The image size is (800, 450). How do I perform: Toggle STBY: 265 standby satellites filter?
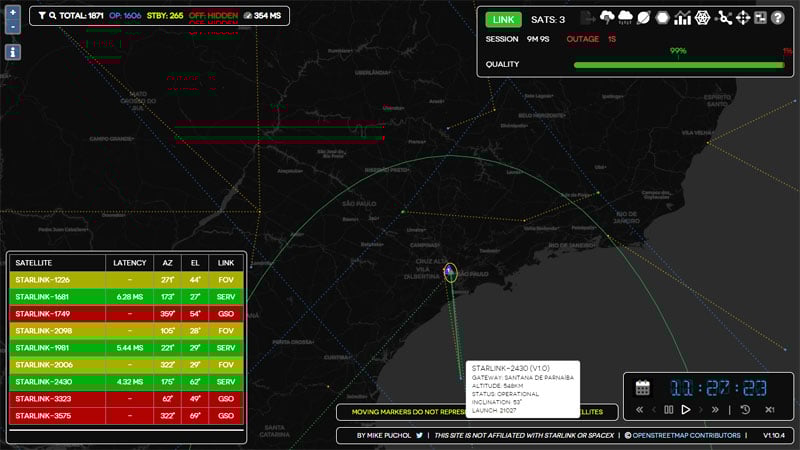coord(165,16)
